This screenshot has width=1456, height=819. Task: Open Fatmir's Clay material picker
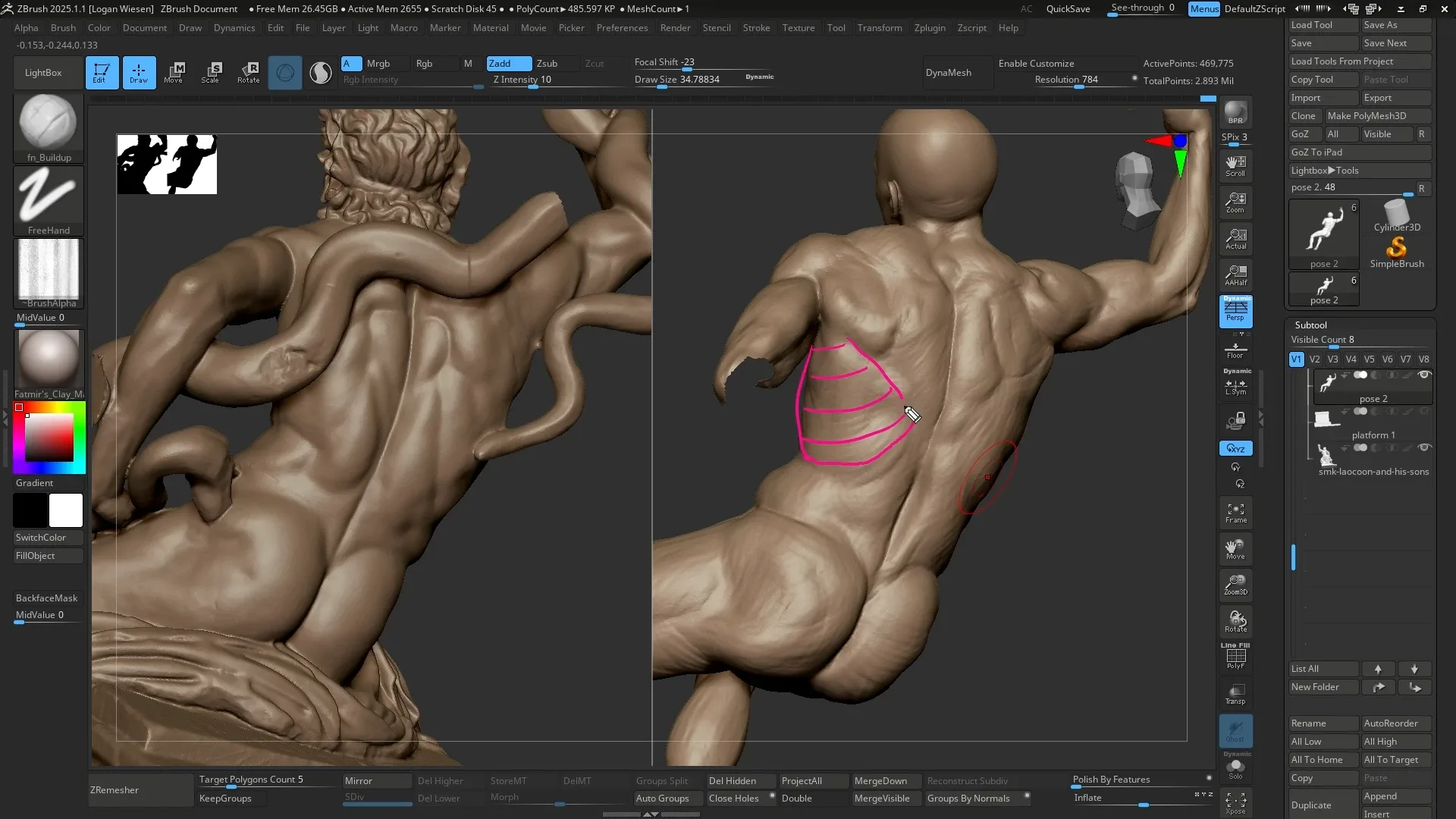point(48,364)
